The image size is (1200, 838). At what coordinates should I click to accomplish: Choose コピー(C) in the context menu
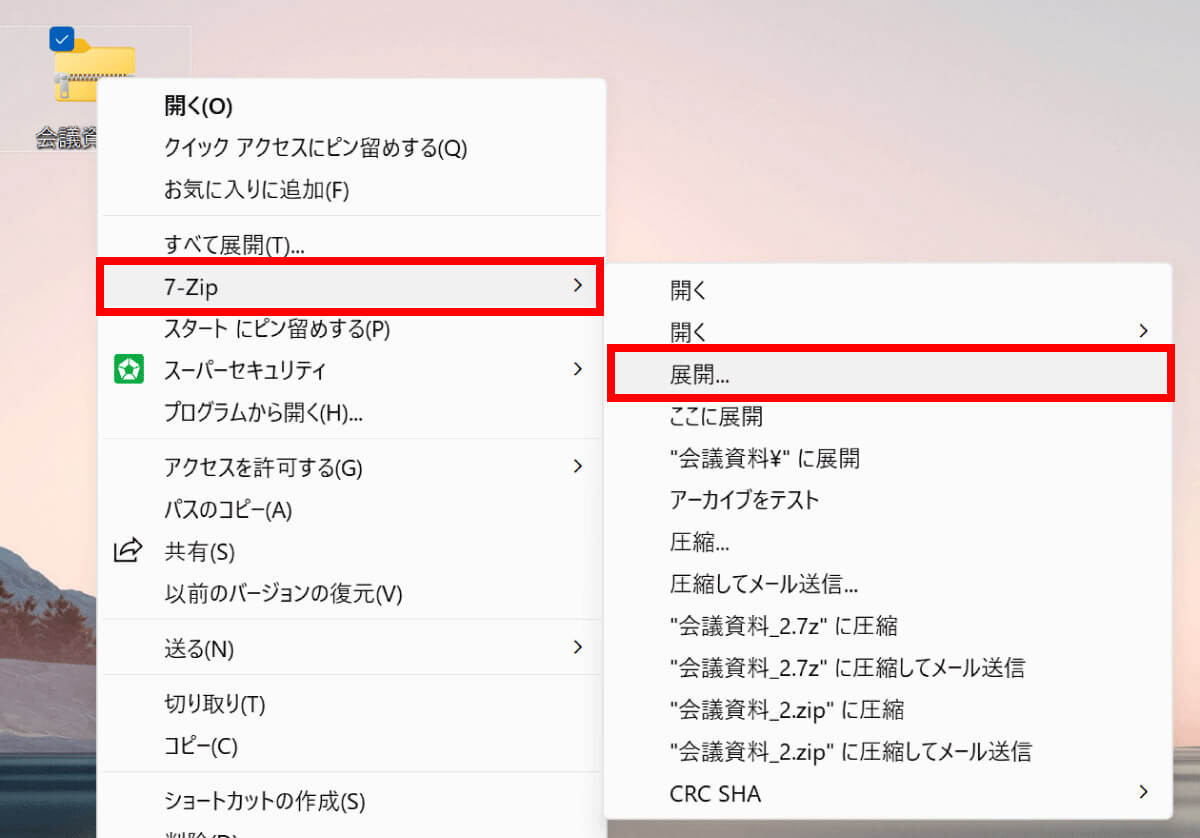(x=352, y=746)
